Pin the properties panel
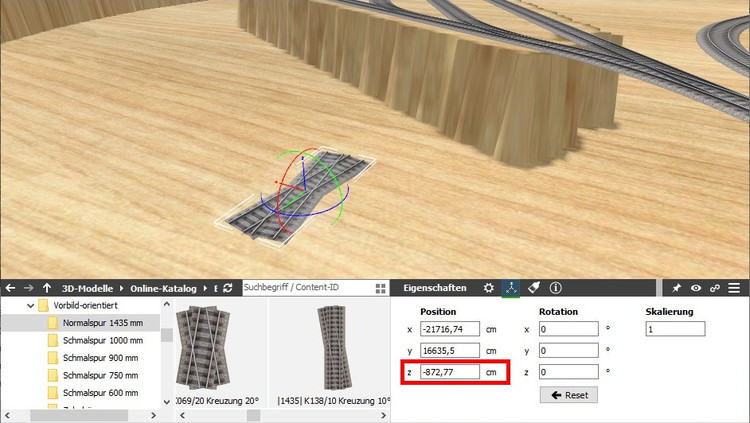Viewport: 750px width, 423px height. [x=677, y=288]
